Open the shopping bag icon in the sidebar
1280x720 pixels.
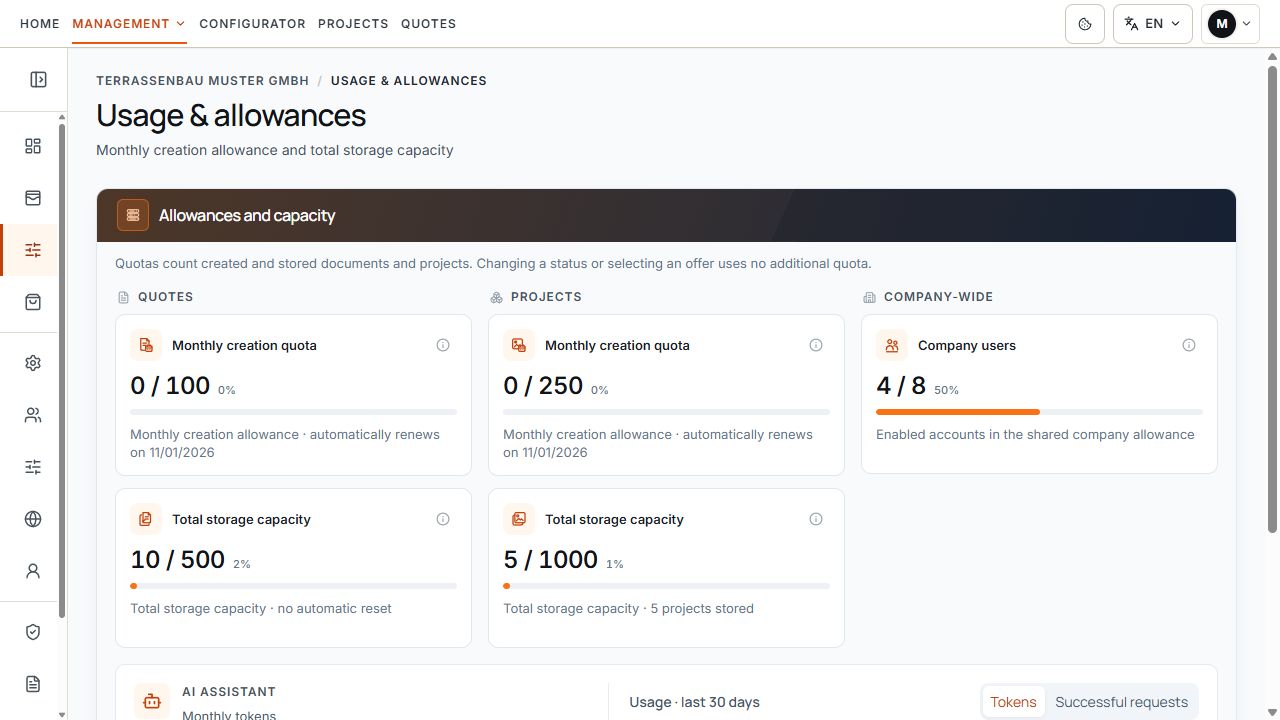[33, 302]
